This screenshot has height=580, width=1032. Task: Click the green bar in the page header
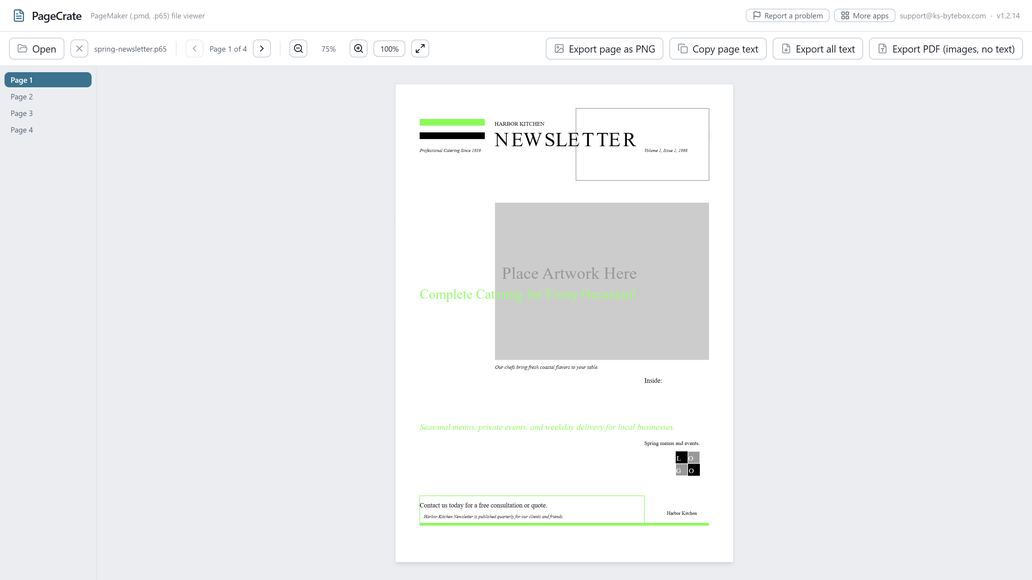tap(452, 122)
